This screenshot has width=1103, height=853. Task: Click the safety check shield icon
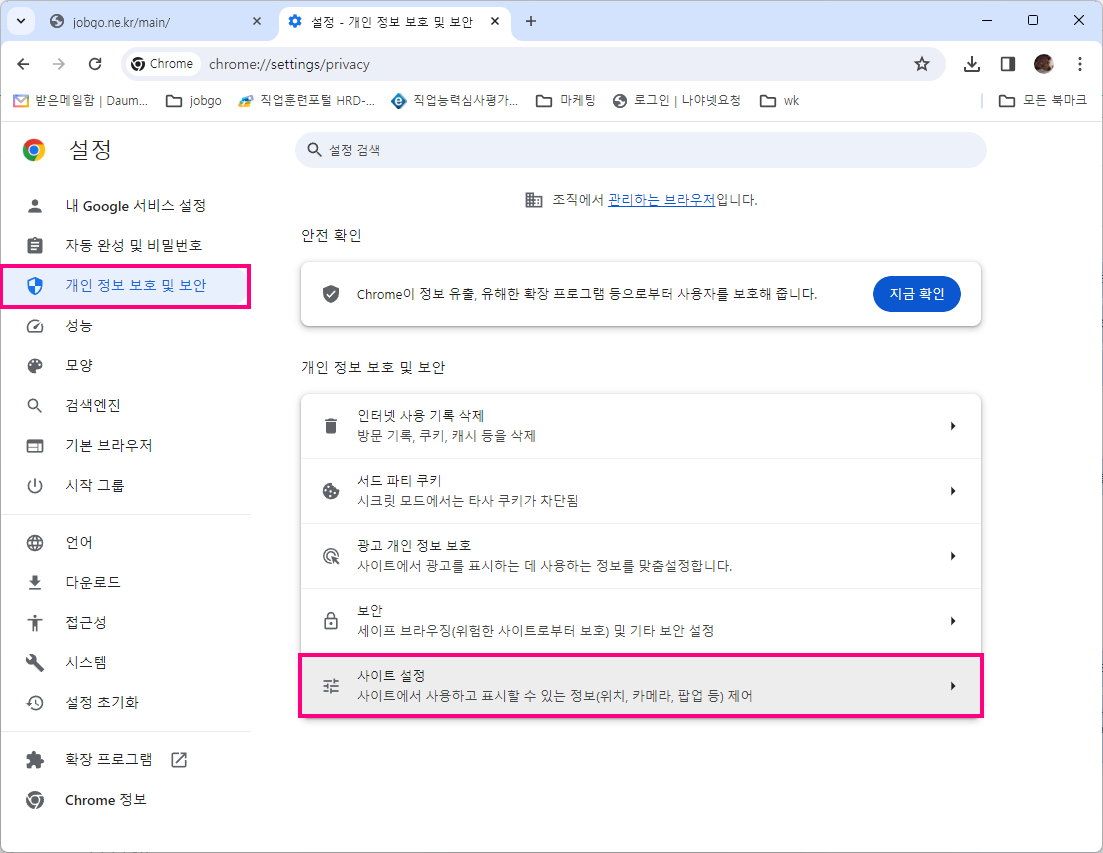[331, 294]
